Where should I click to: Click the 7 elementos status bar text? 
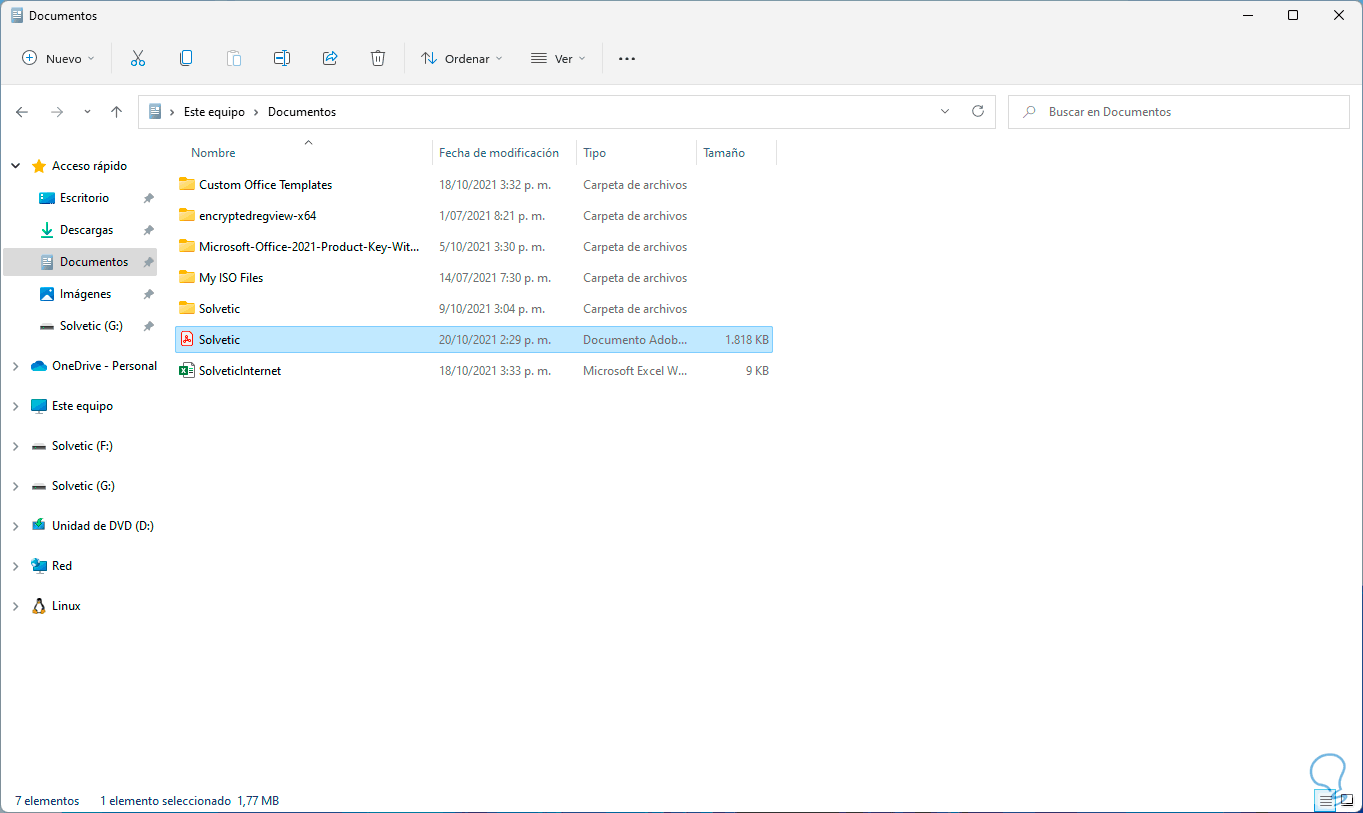tap(47, 801)
